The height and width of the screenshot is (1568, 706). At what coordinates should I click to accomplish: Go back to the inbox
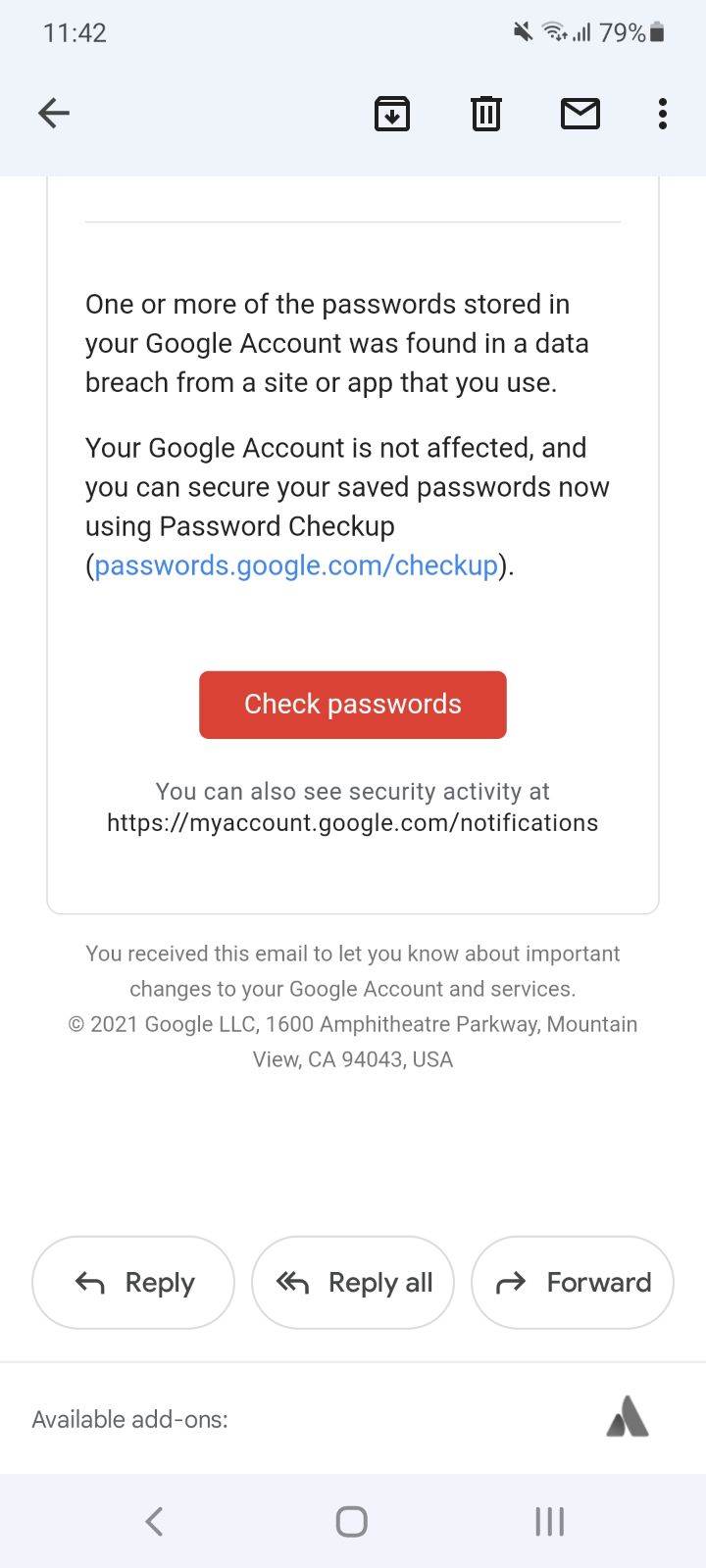54,113
